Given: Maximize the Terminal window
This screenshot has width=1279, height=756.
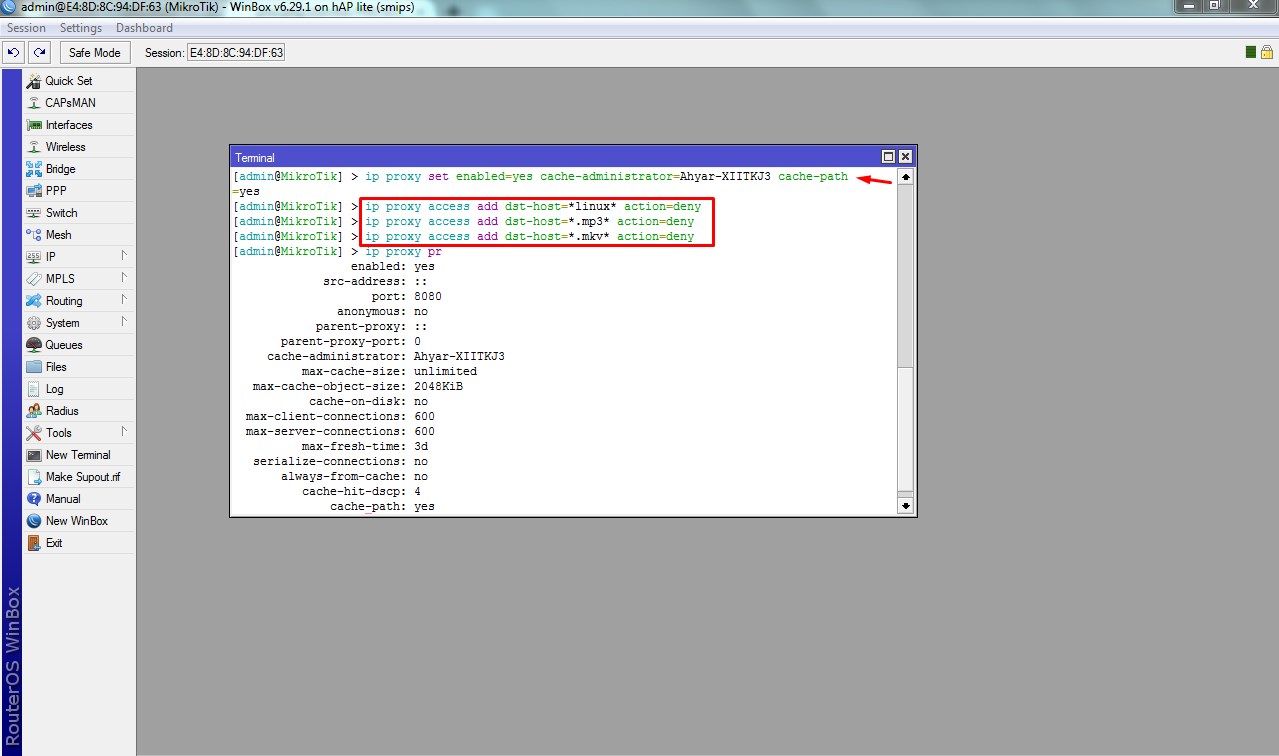Looking at the screenshot, I should (888, 157).
